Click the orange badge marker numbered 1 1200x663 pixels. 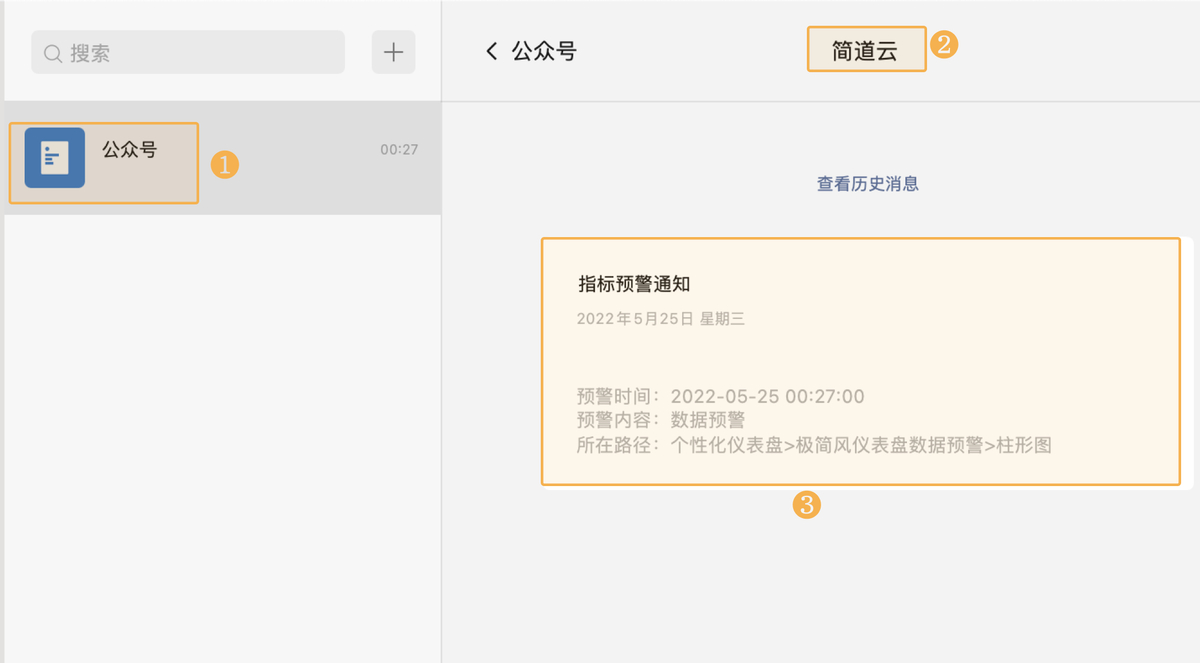pos(224,164)
